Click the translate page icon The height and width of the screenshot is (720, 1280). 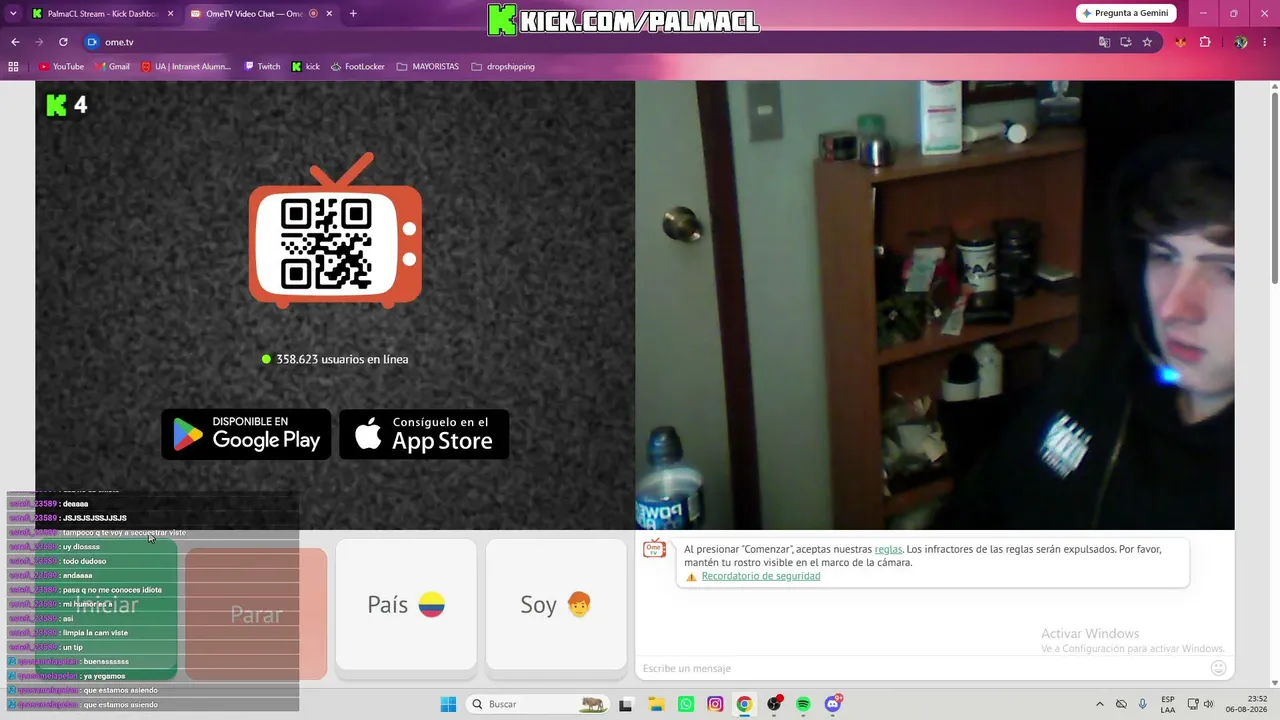(x=1104, y=42)
